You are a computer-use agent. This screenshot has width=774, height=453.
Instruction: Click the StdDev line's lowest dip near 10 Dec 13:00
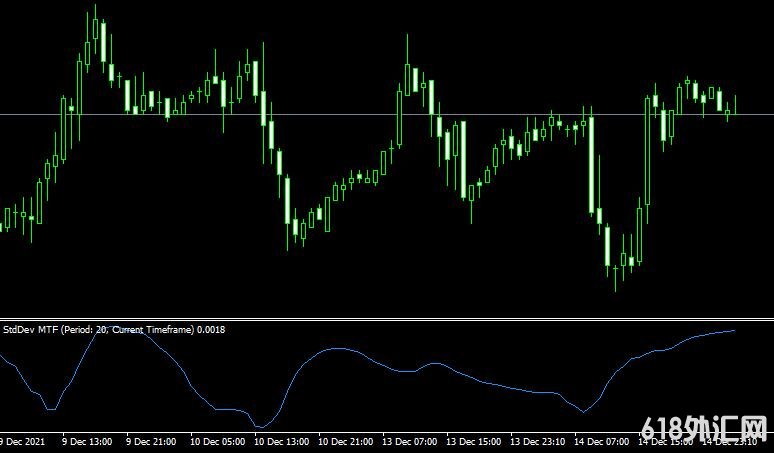[x=262, y=426]
